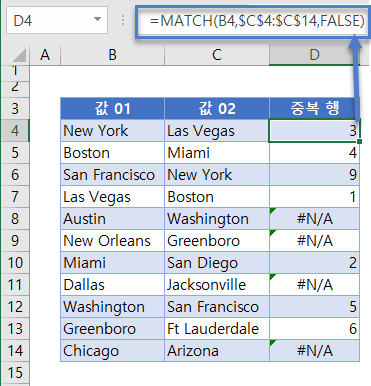Select cell containing Ft Lauderdale
The image size is (371, 386).
coord(217,329)
